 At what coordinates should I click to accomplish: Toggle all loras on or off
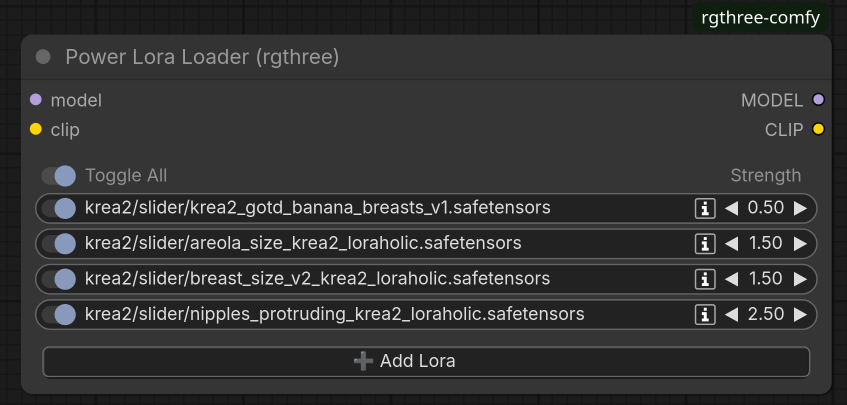tap(59, 176)
